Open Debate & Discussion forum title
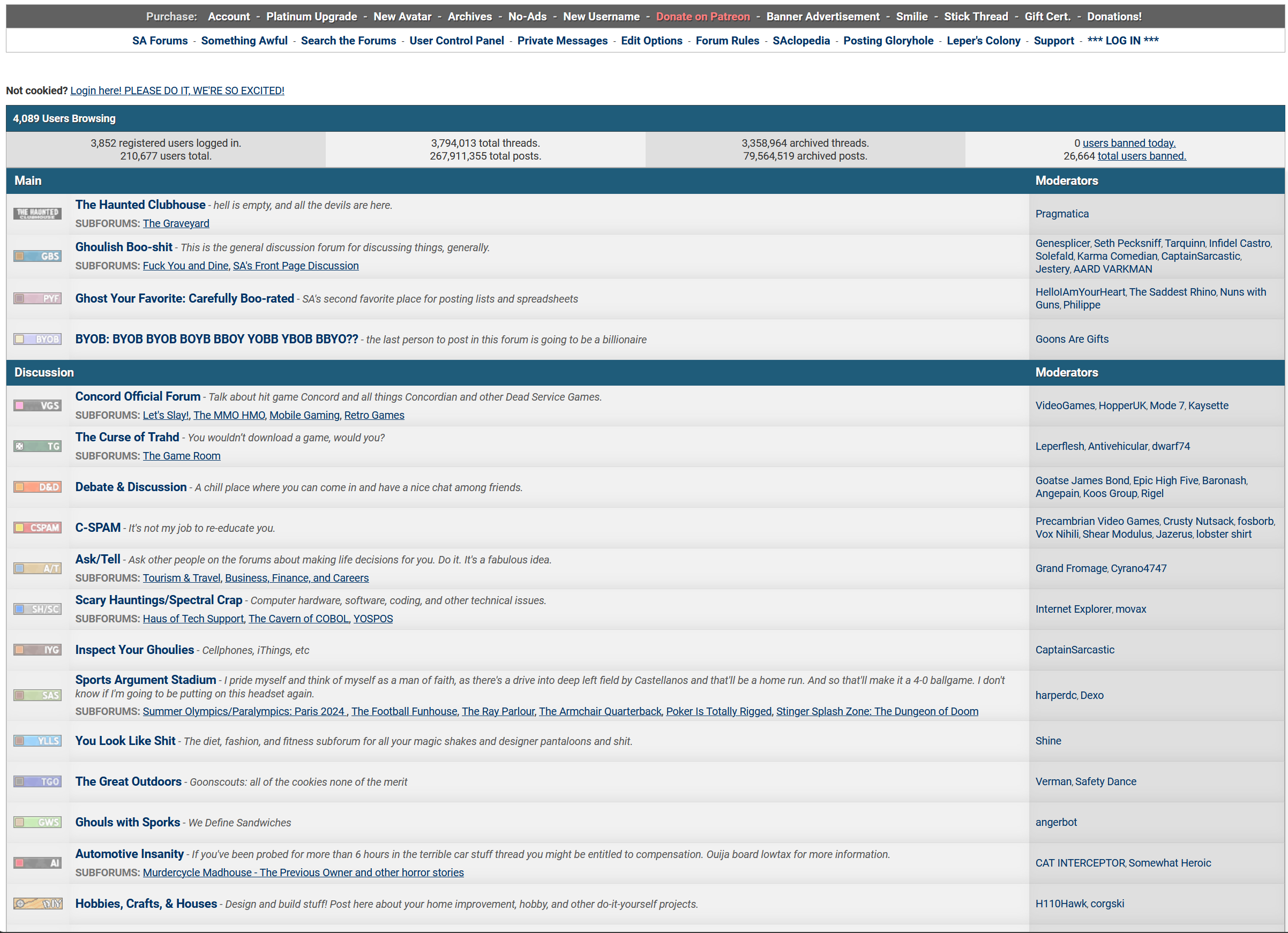Image resolution: width=1288 pixels, height=933 pixels. pos(131,487)
